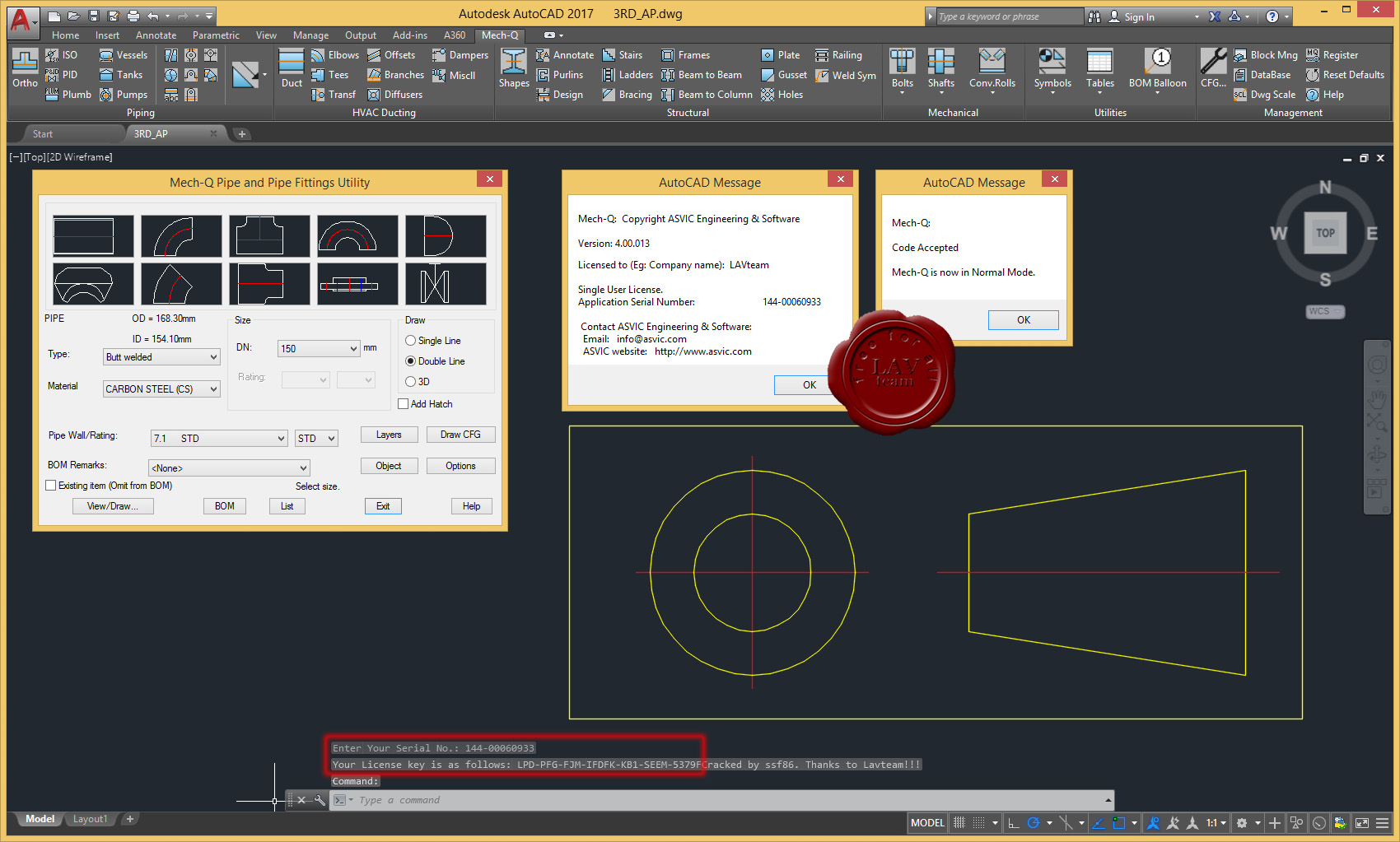Select the Weld Sym tool

[x=846, y=75]
